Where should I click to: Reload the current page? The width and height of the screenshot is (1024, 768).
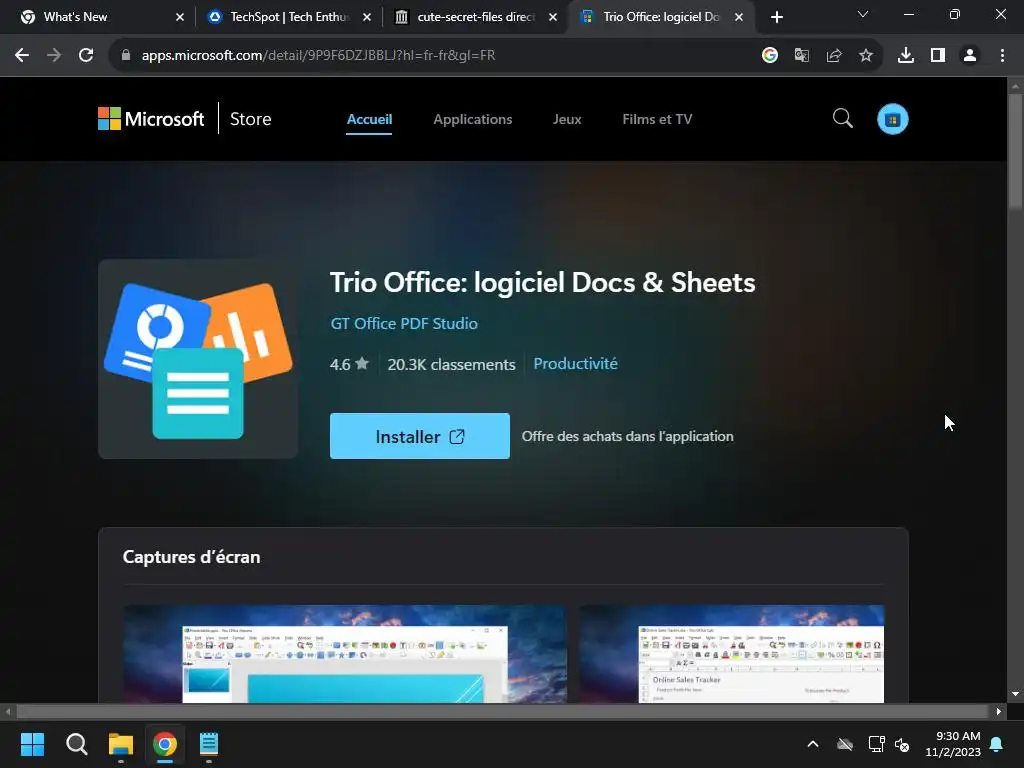pos(86,56)
